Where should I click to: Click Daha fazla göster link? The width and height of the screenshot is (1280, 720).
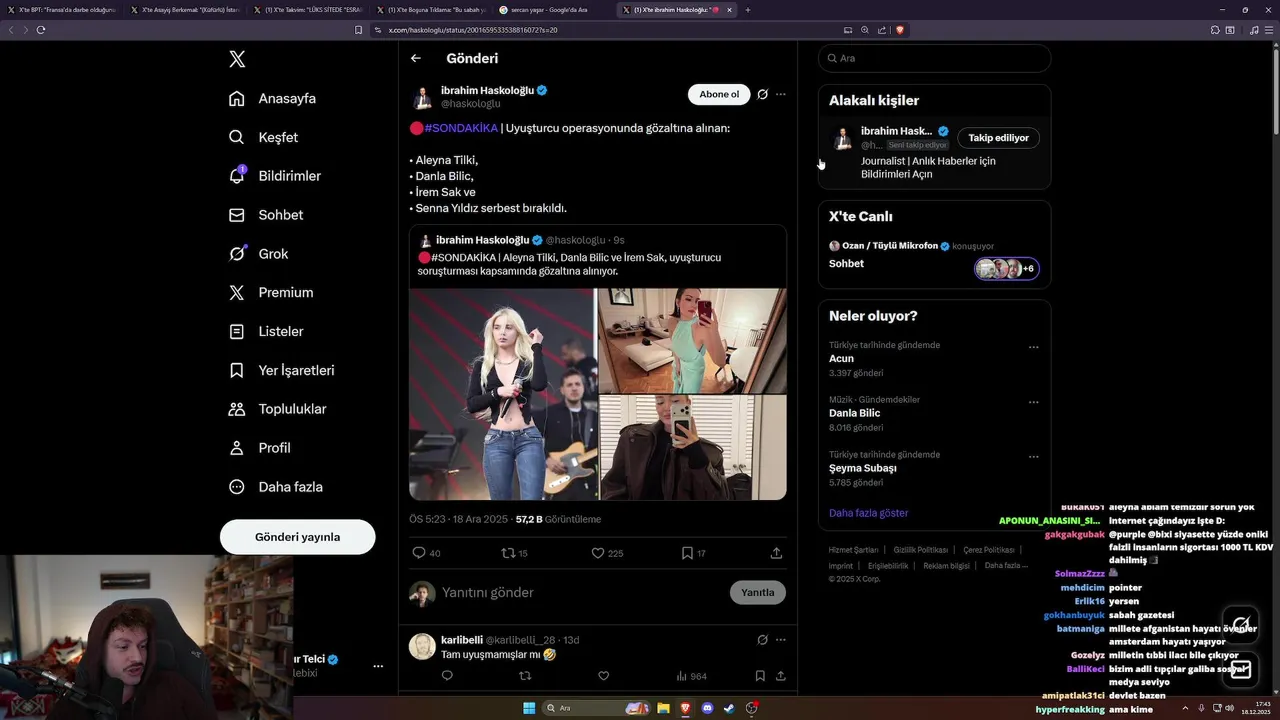click(868, 513)
